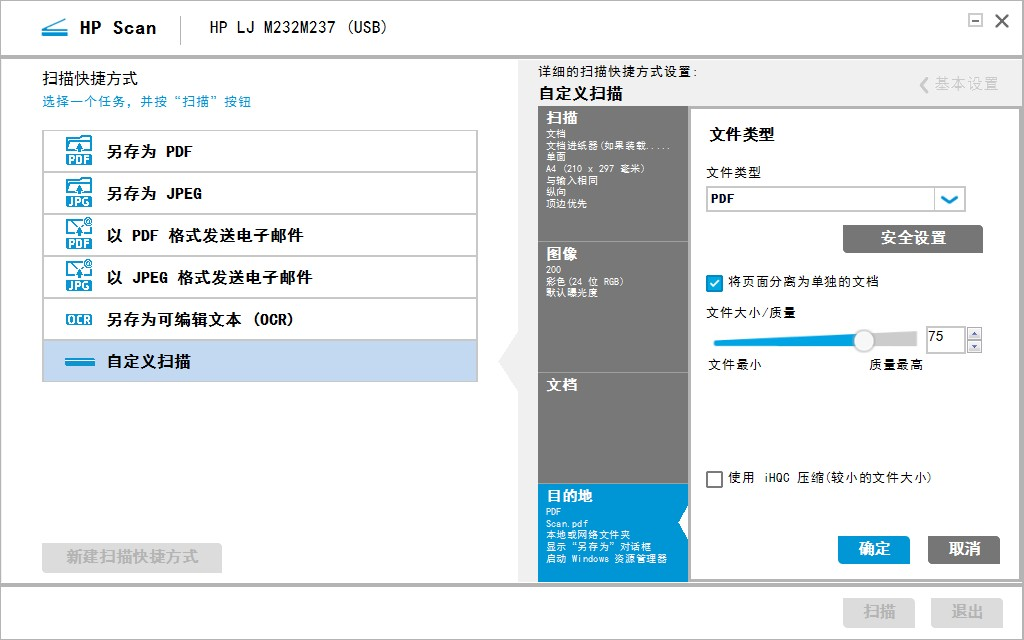Enable 使用 iHQC 压缩 checkbox
The image size is (1024, 640).
(714, 479)
